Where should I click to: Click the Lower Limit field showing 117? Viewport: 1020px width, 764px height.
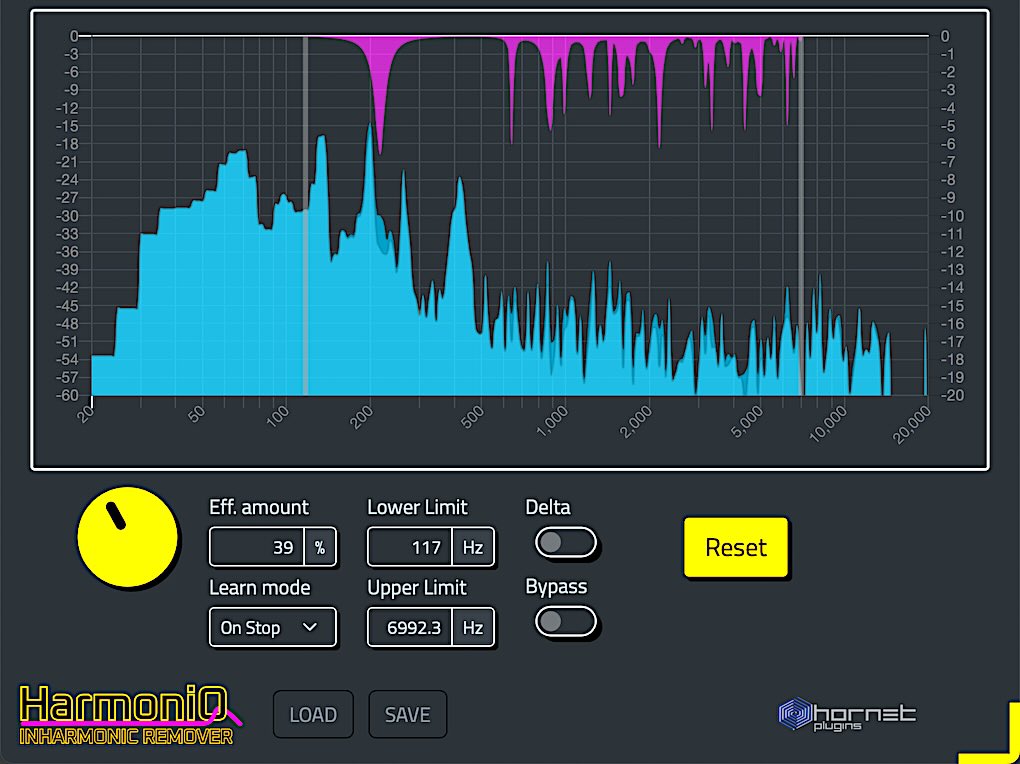click(x=410, y=547)
